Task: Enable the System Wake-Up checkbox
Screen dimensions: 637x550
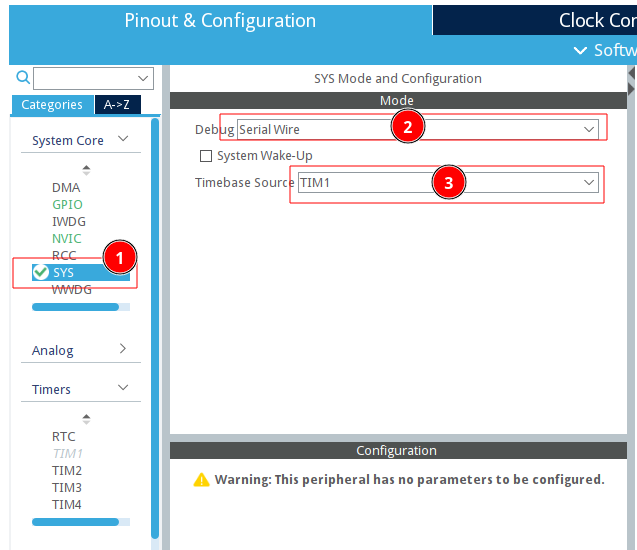Action: coord(206,156)
